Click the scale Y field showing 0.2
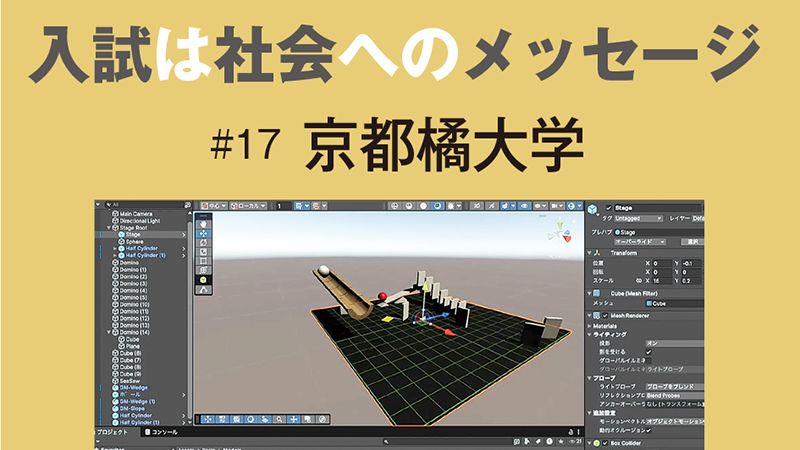The width and height of the screenshot is (800, 450). click(693, 281)
